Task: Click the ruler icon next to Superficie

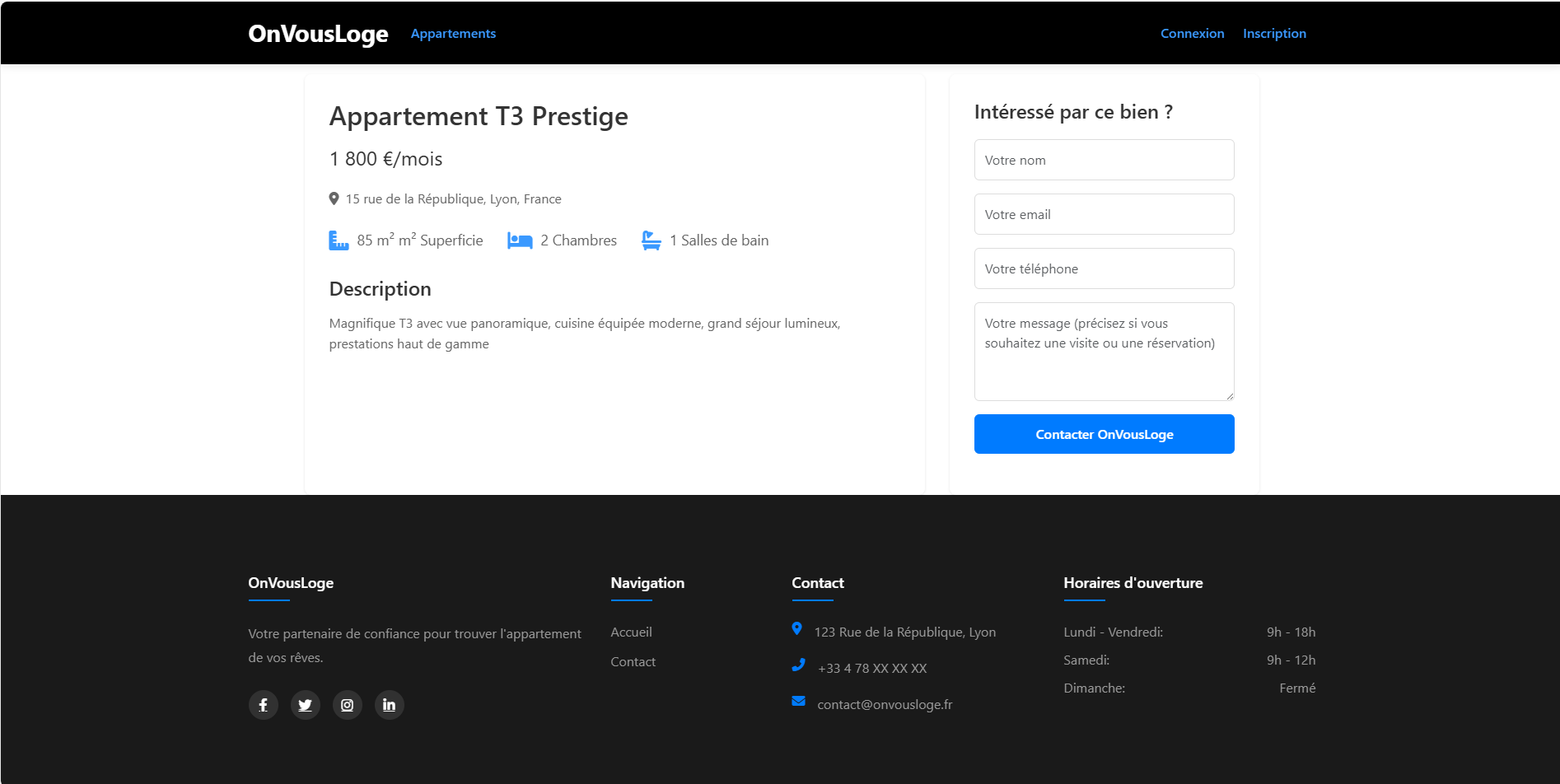Action: pyautogui.click(x=339, y=240)
